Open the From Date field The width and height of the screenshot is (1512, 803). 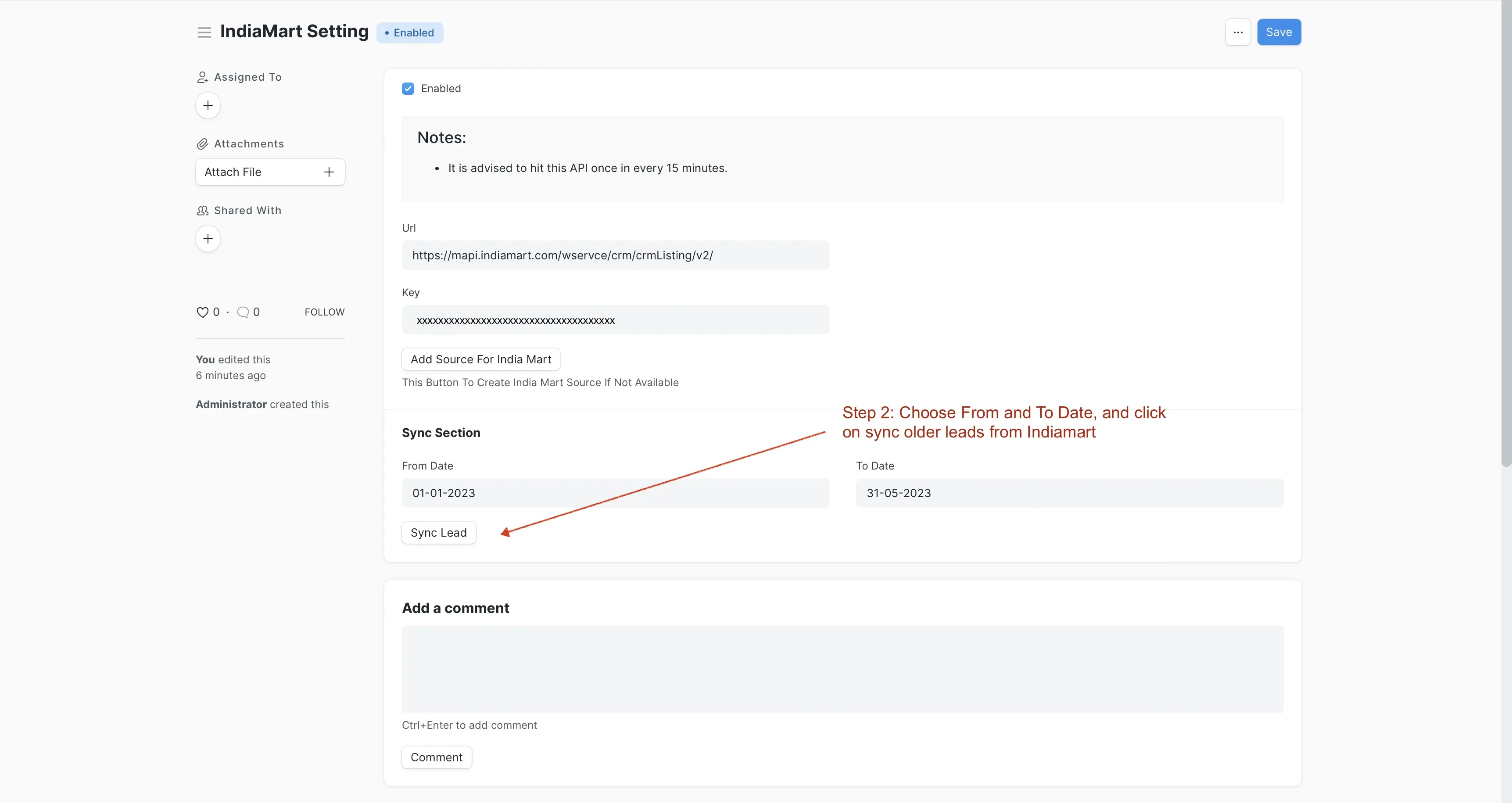coord(615,493)
